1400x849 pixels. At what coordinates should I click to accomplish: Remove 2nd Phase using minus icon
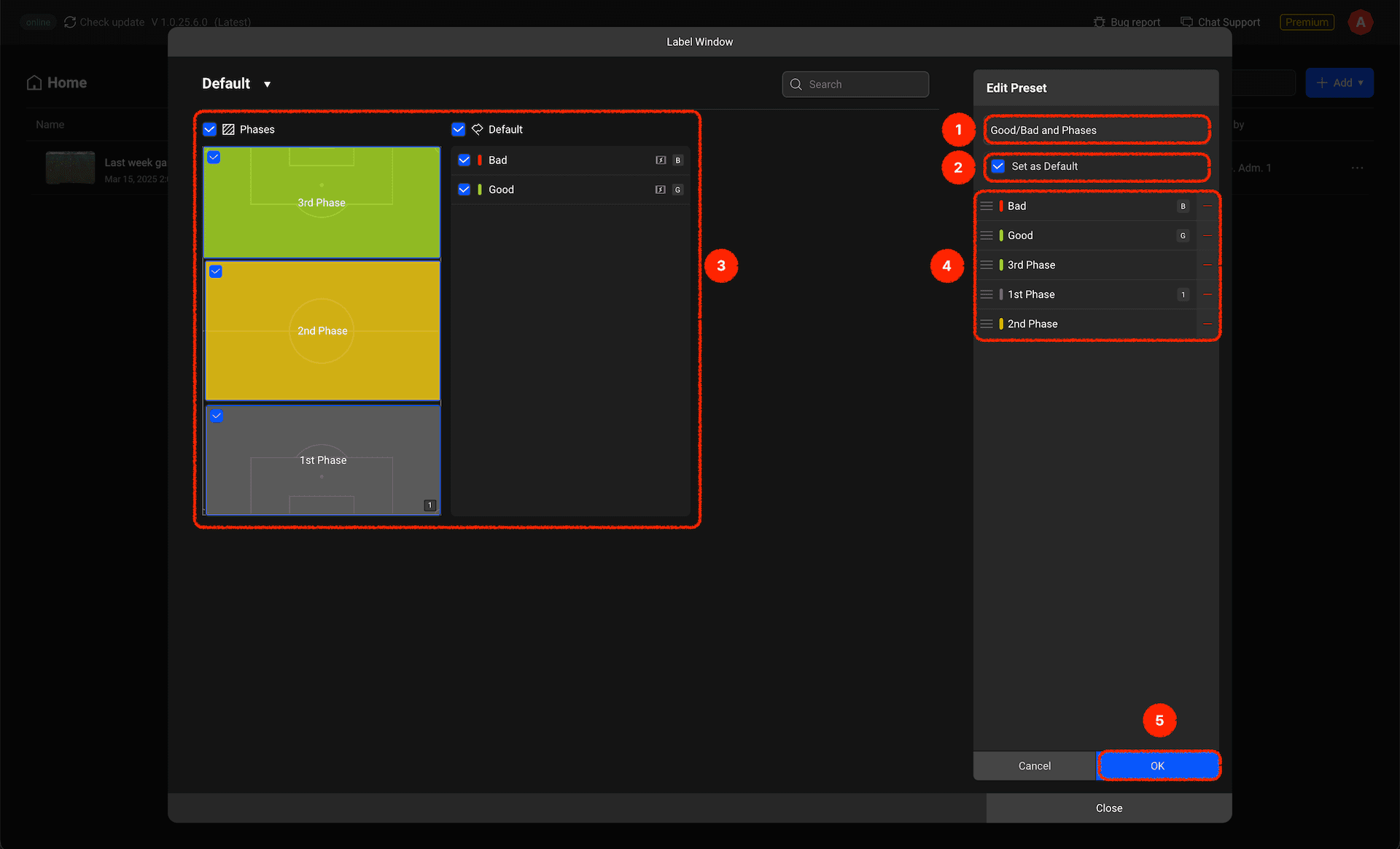[1207, 324]
